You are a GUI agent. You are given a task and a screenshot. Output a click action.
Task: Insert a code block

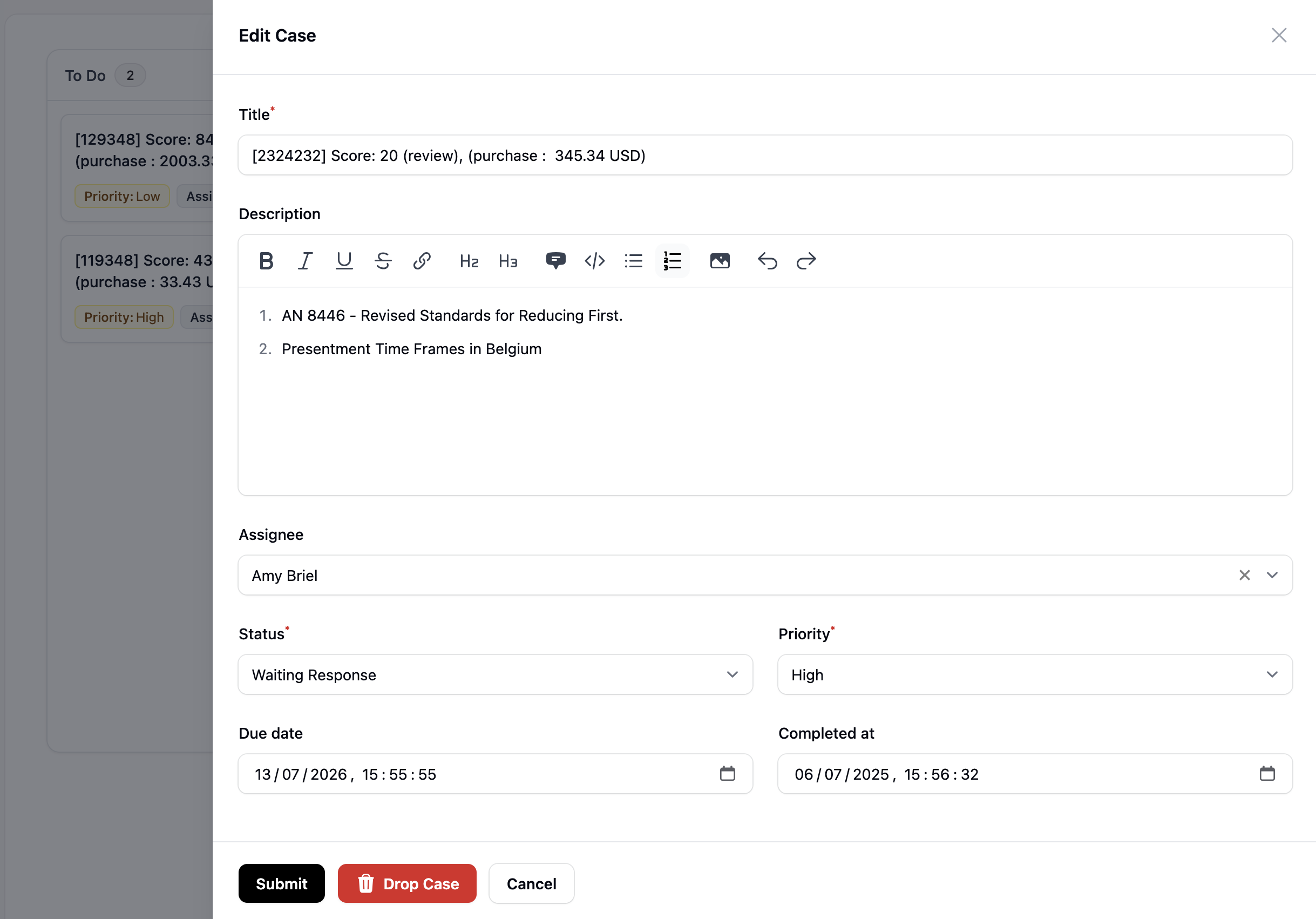[x=594, y=261]
